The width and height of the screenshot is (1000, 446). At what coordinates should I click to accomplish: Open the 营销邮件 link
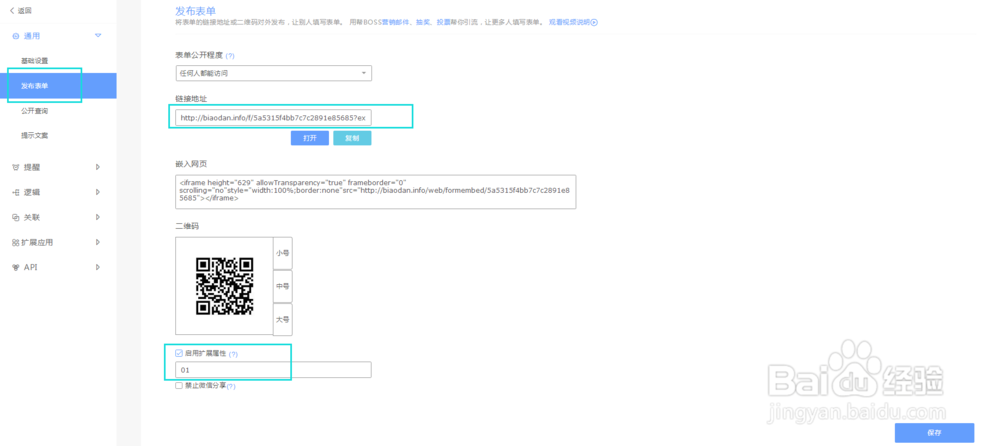tap(393, 22)
